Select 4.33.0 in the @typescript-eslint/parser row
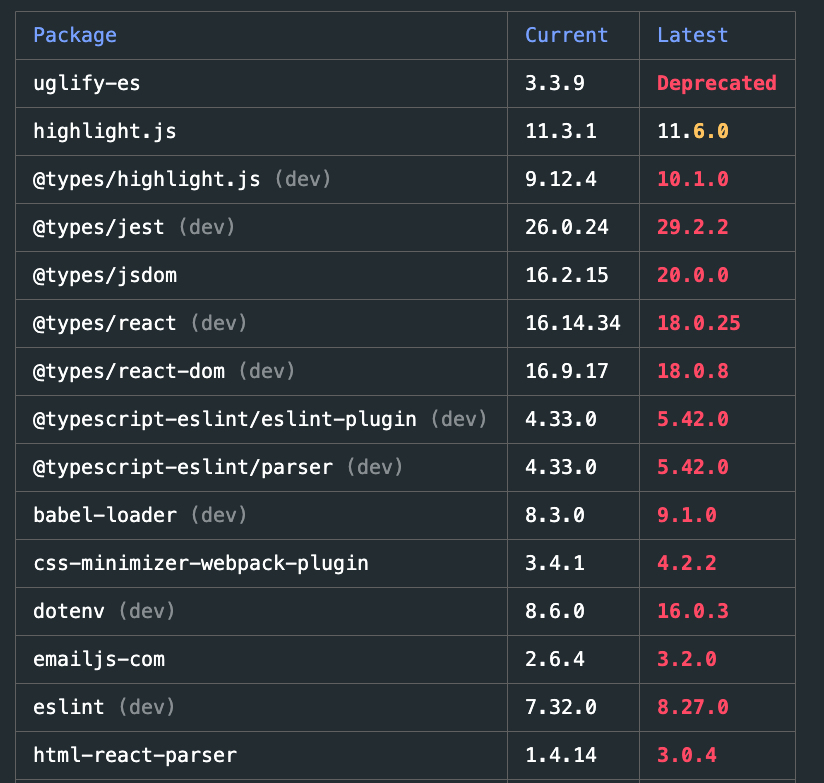Image resolution: width=824 pixels, height=783 pixels. coord(561,467)
